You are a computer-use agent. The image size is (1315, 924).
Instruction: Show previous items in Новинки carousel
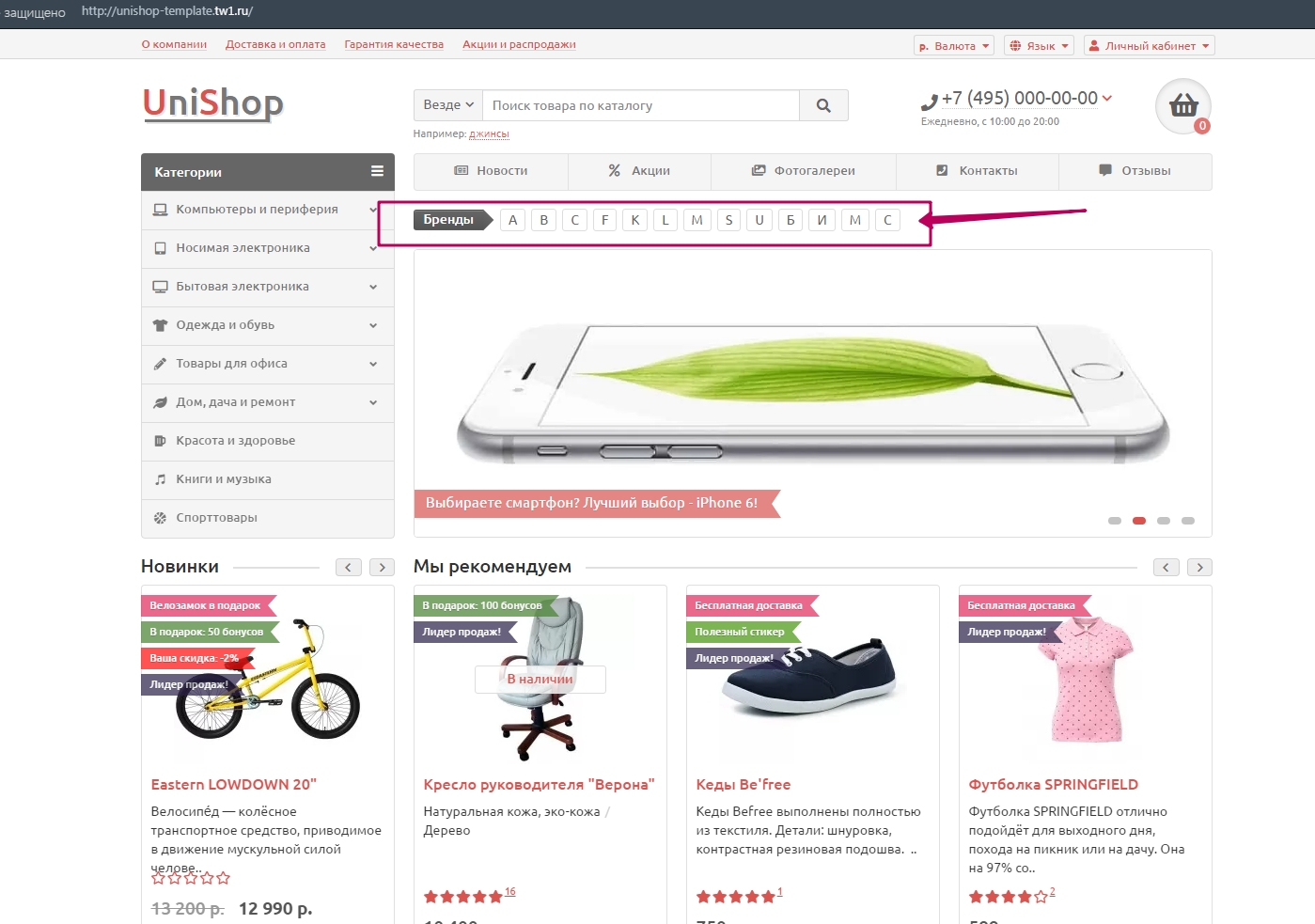pos(349,567)
